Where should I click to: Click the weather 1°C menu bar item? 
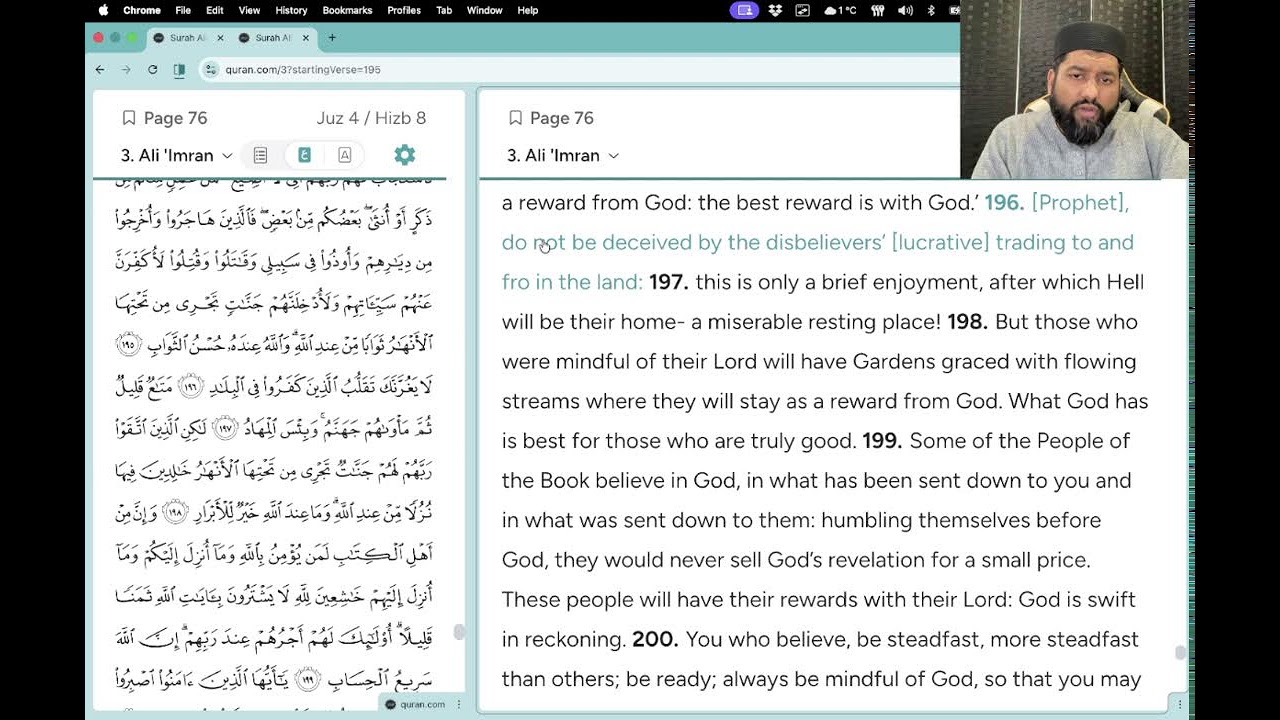click(840, 10)
